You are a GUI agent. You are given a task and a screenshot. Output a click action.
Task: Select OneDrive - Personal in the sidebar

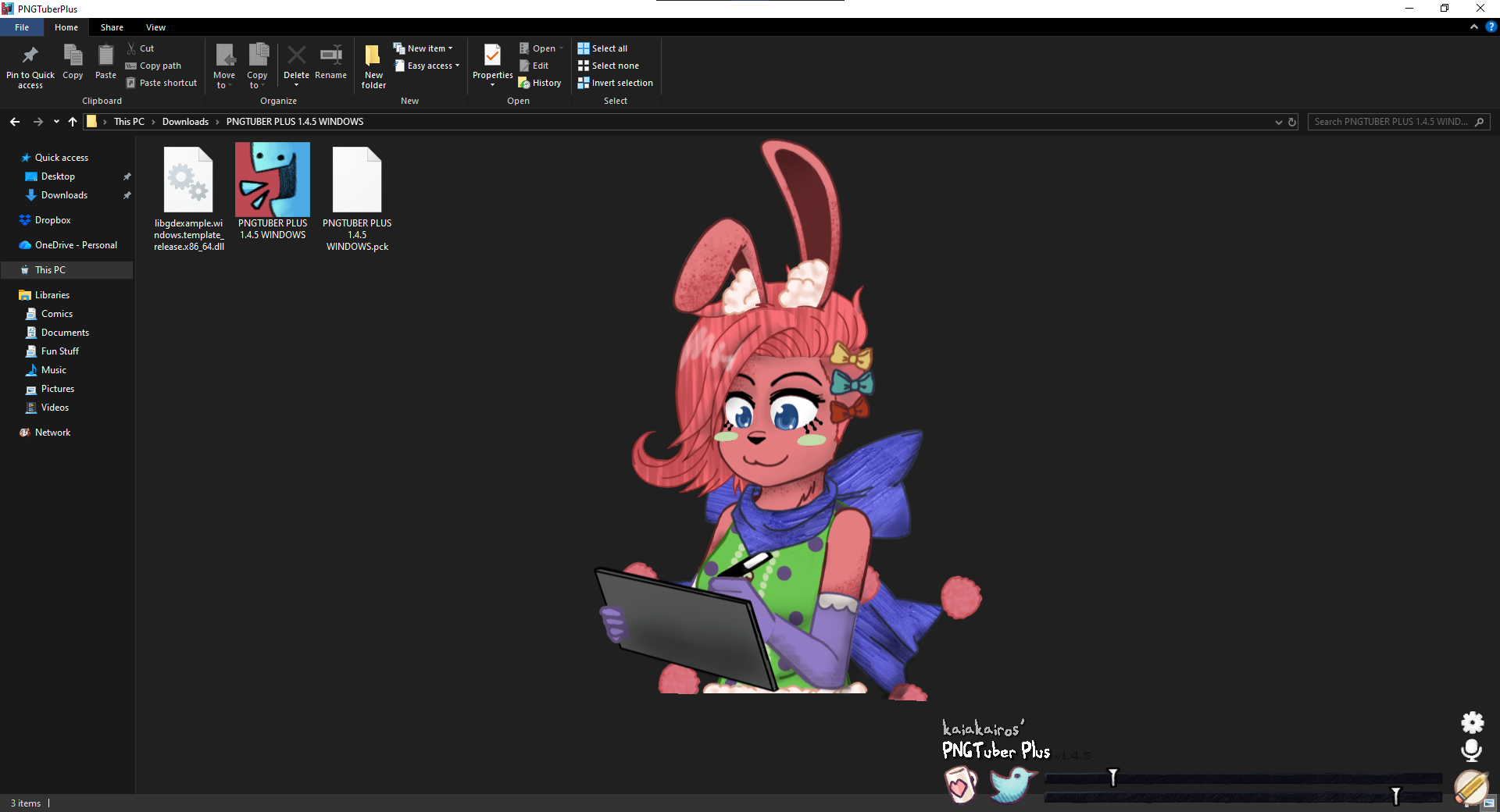76,245
